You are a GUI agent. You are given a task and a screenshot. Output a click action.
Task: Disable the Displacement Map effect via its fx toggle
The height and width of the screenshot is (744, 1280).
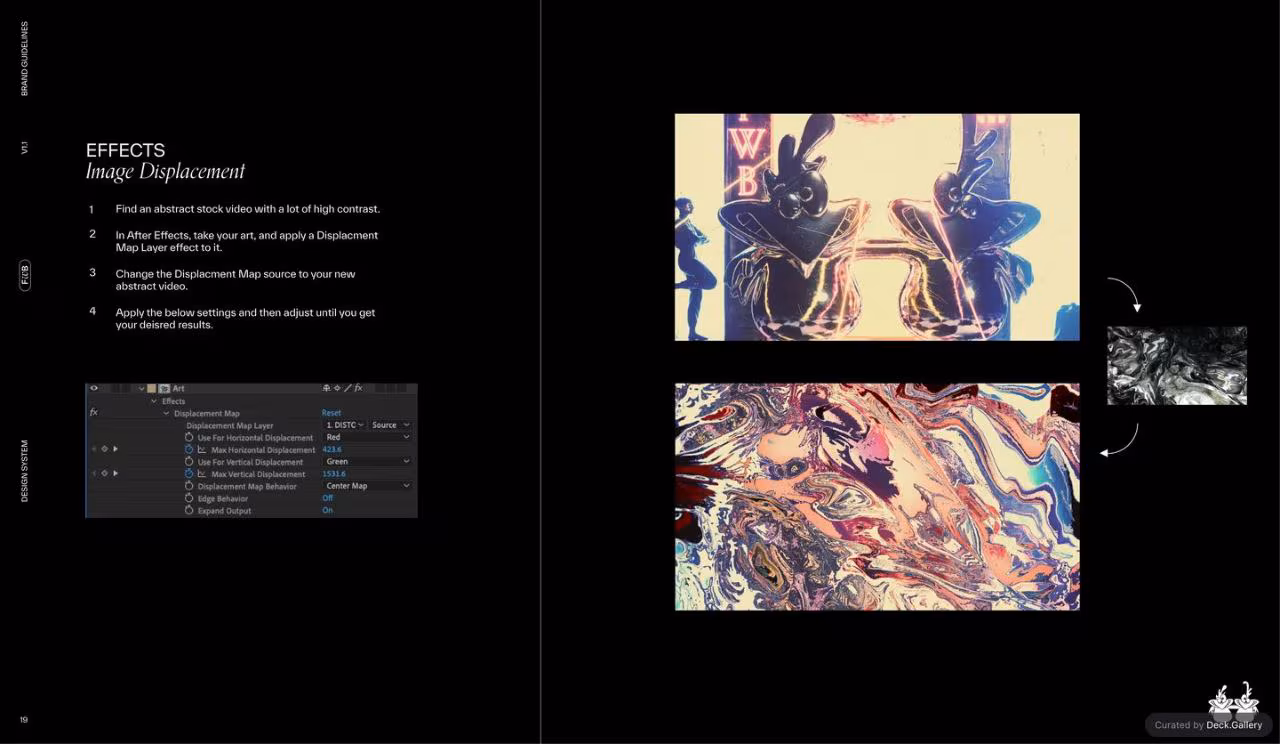[x=94, y=412]
